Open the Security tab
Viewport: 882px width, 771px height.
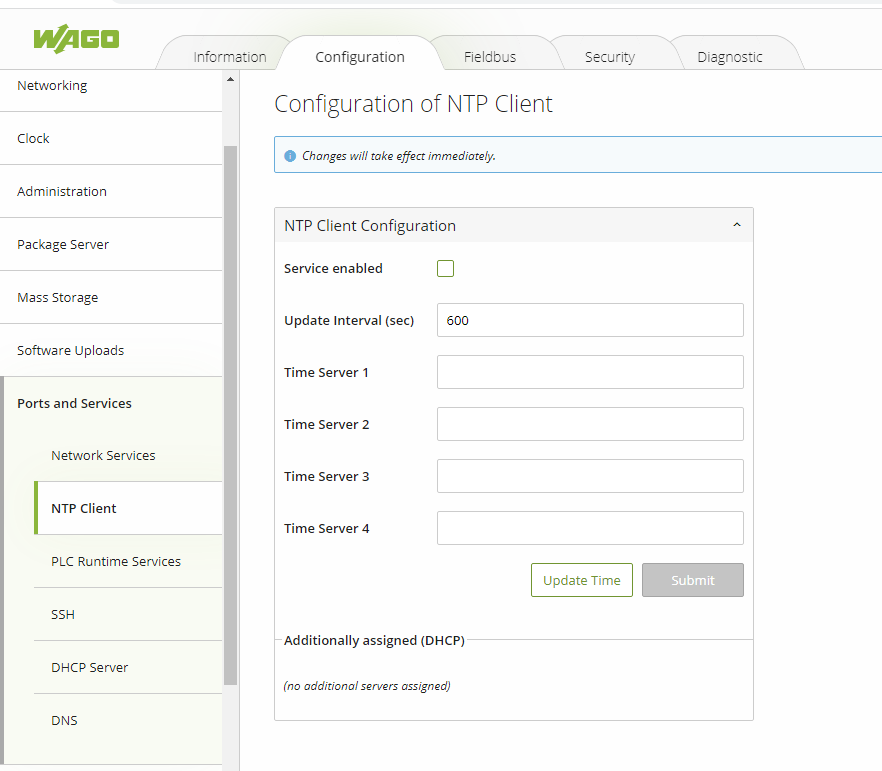pos(609,57)
